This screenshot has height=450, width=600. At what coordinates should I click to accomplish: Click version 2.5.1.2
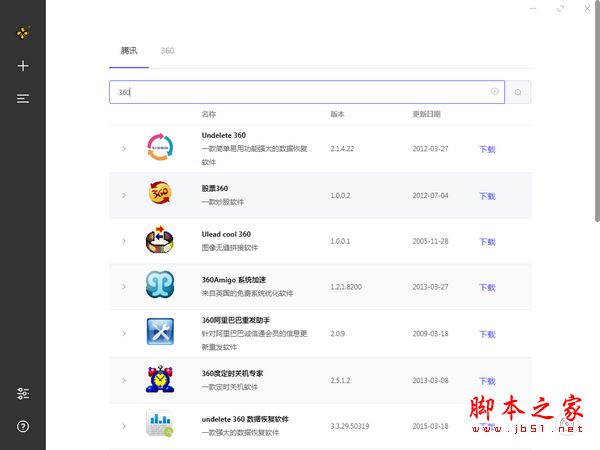point(340,380)
